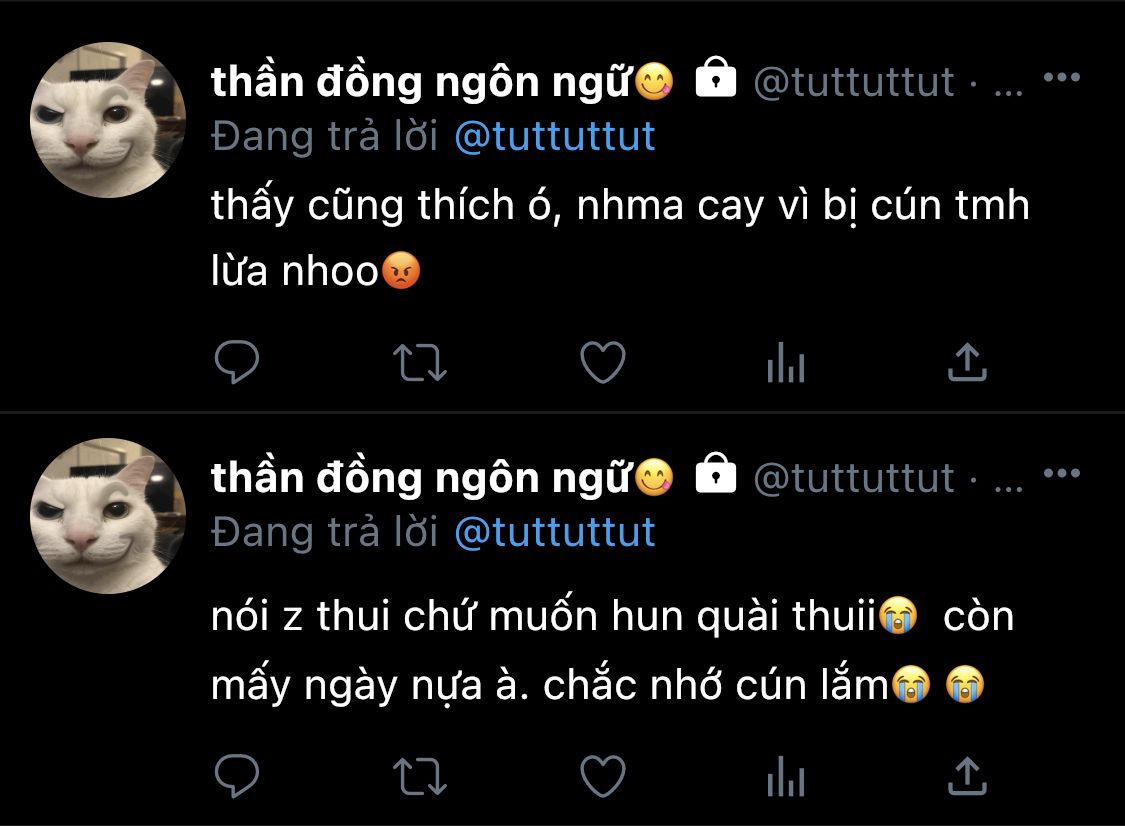Like the second tweet with crying emojis

(x=603, y=776)
